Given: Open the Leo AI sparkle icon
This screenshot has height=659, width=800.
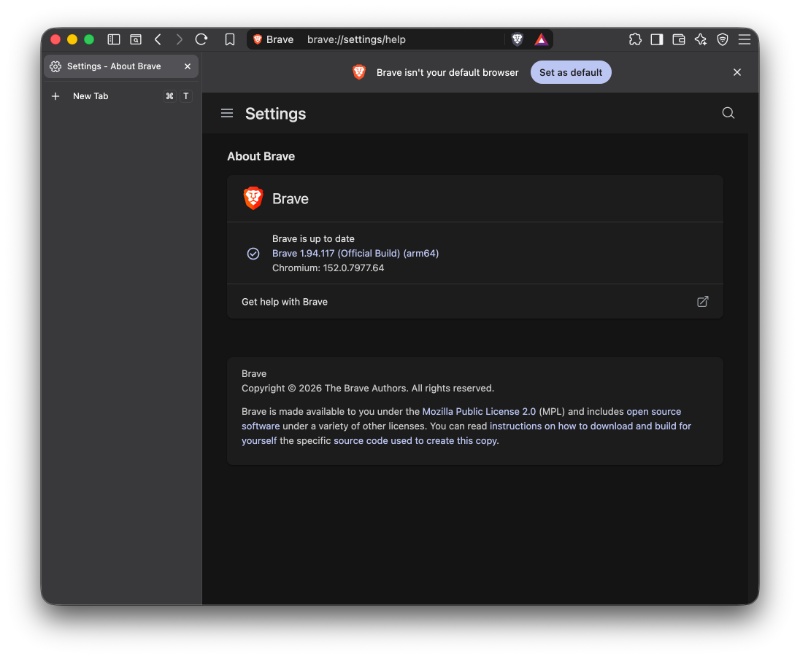Looking at the screenshot, I should click(701, 39).
